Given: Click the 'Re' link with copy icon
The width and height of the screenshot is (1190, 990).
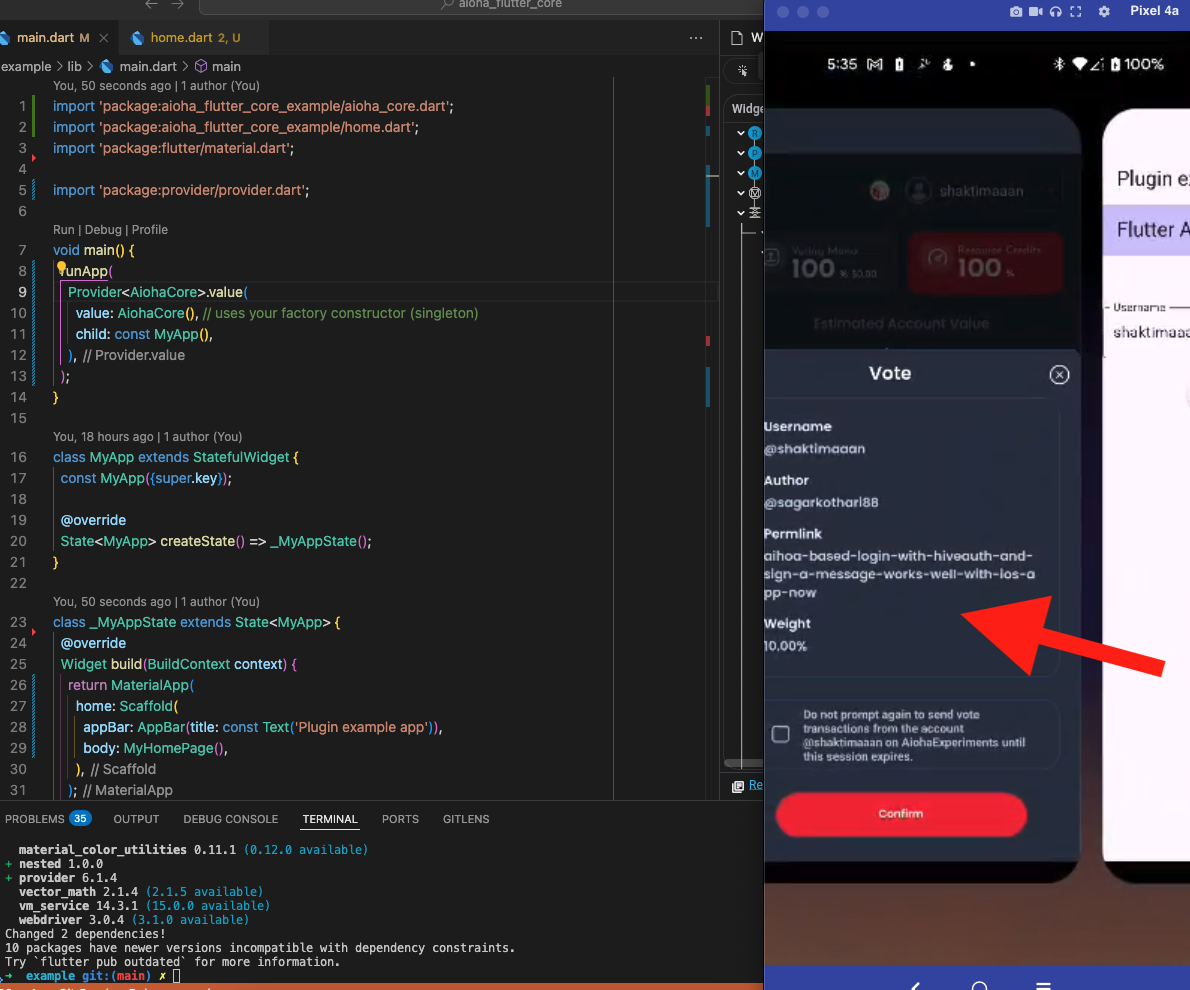Looking at the screenshot, I should pyautogui.click(x=748, y=786).
